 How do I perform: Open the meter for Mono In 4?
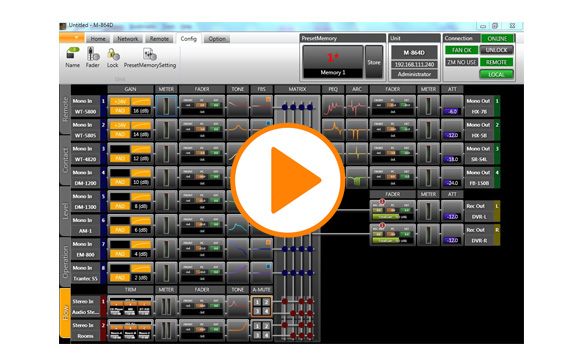coord(166,177)
